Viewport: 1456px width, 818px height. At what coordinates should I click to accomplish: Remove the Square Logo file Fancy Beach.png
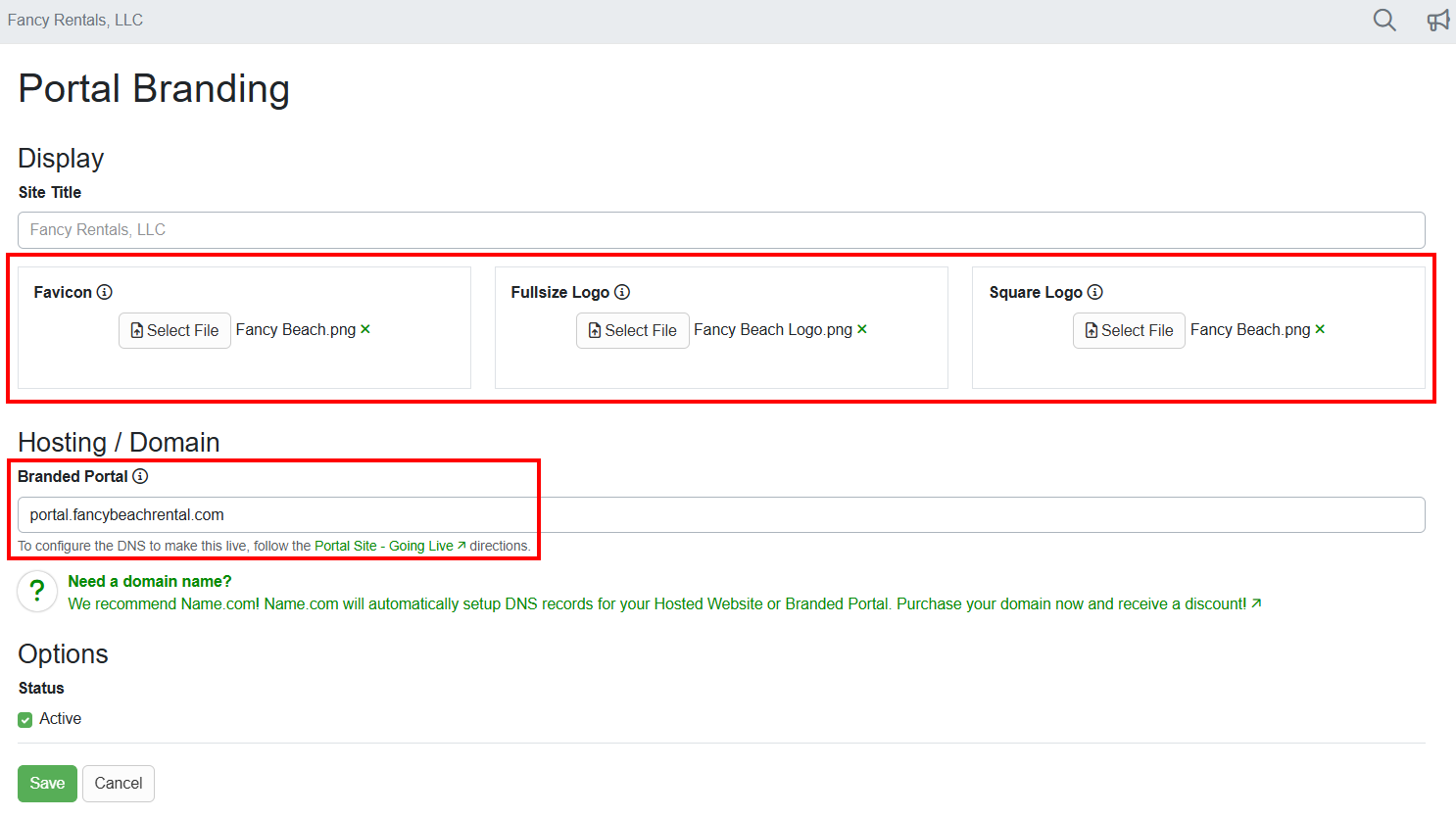[1320, 329]
